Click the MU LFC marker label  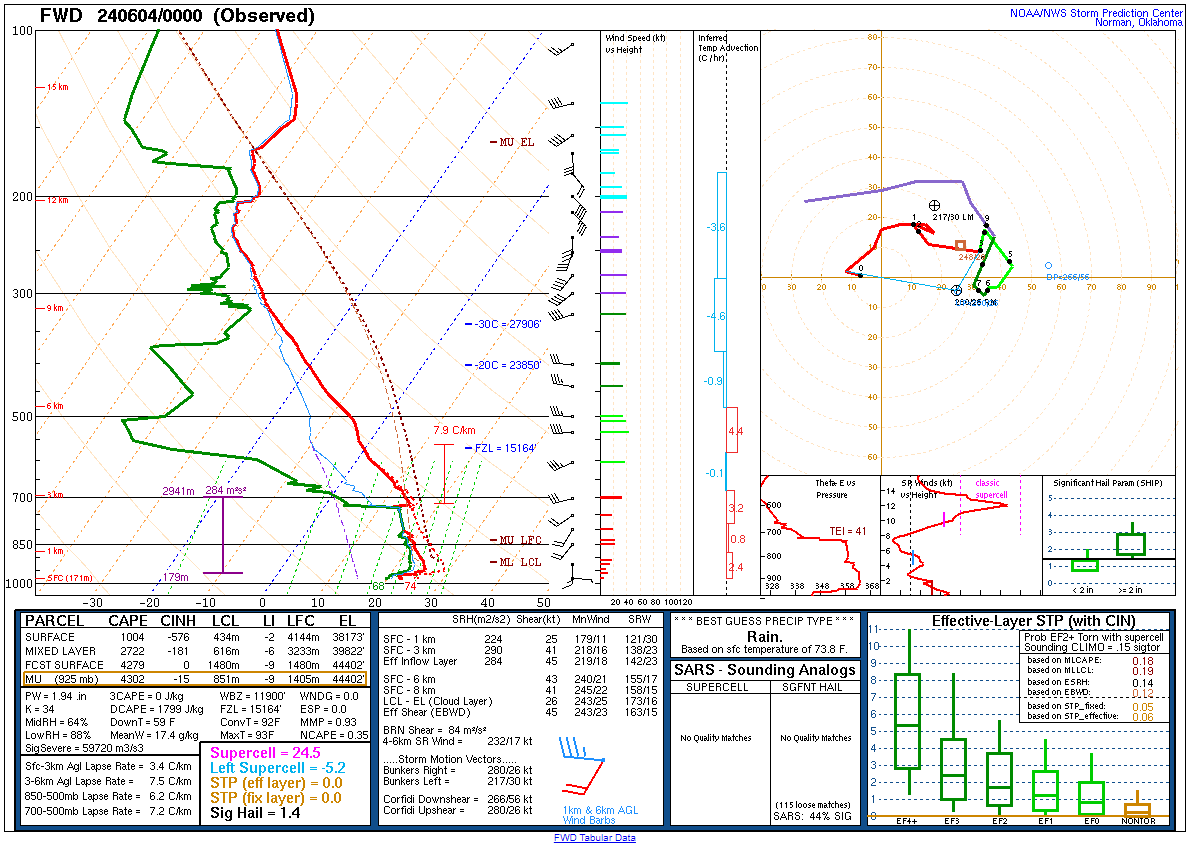[519, 540]
